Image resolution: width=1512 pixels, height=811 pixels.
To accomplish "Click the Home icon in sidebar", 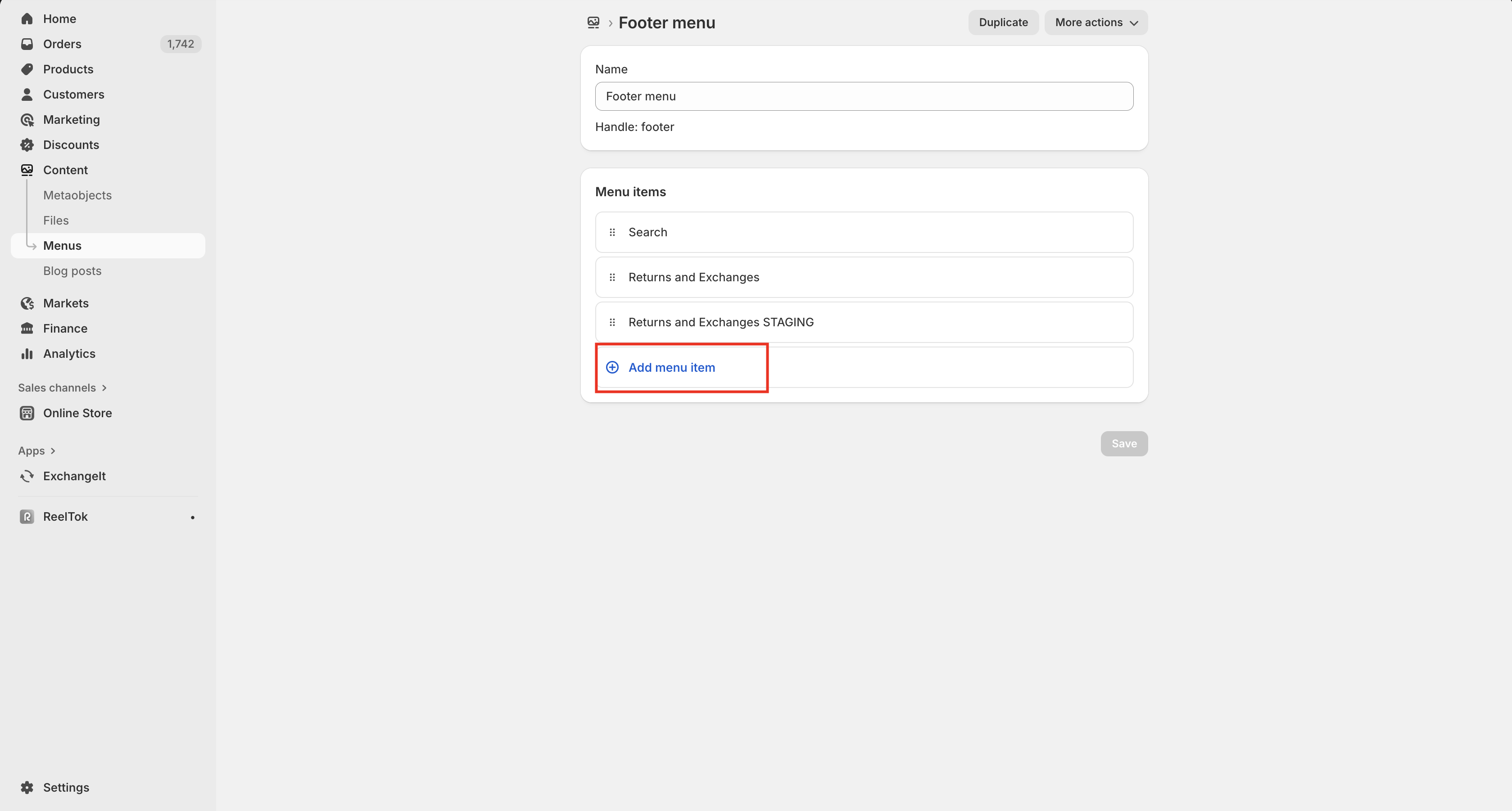I will pos(27,19).
